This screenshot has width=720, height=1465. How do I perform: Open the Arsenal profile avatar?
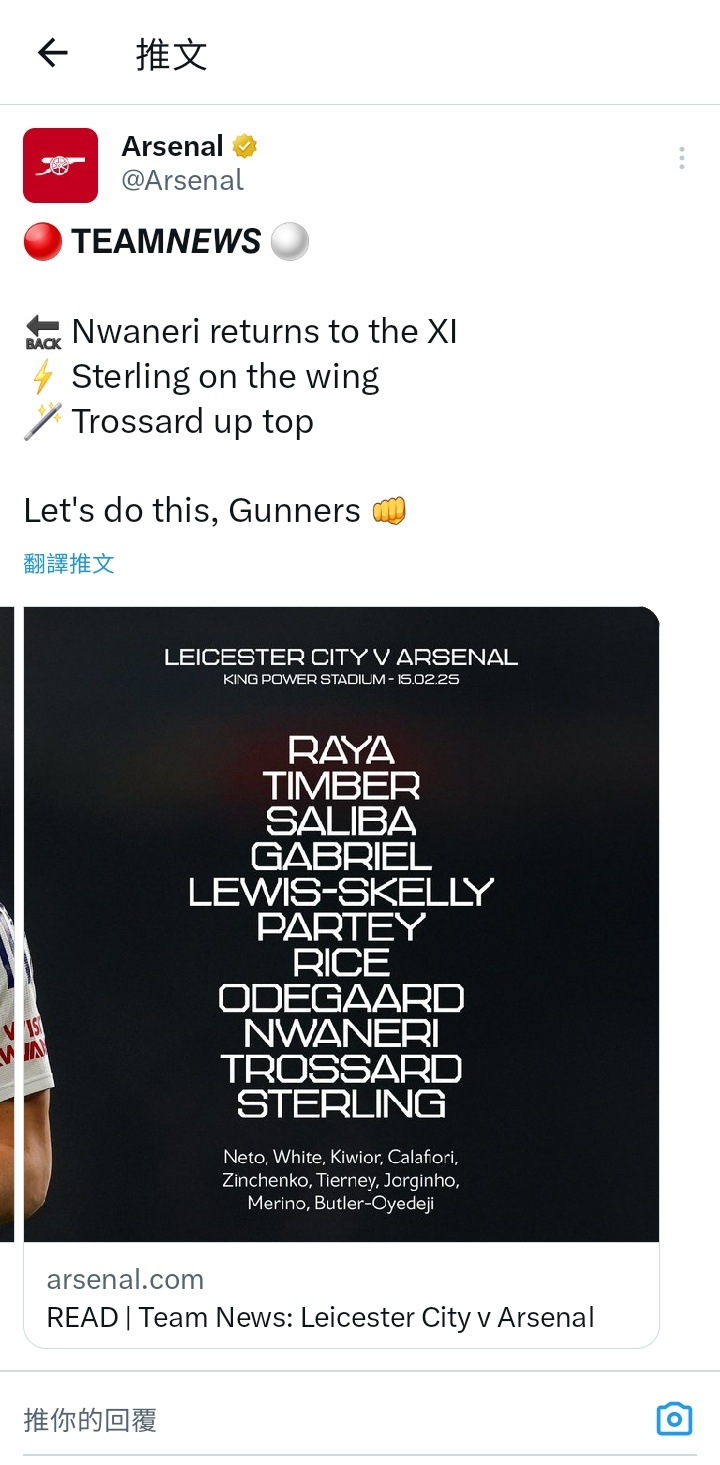click(60, 165)
